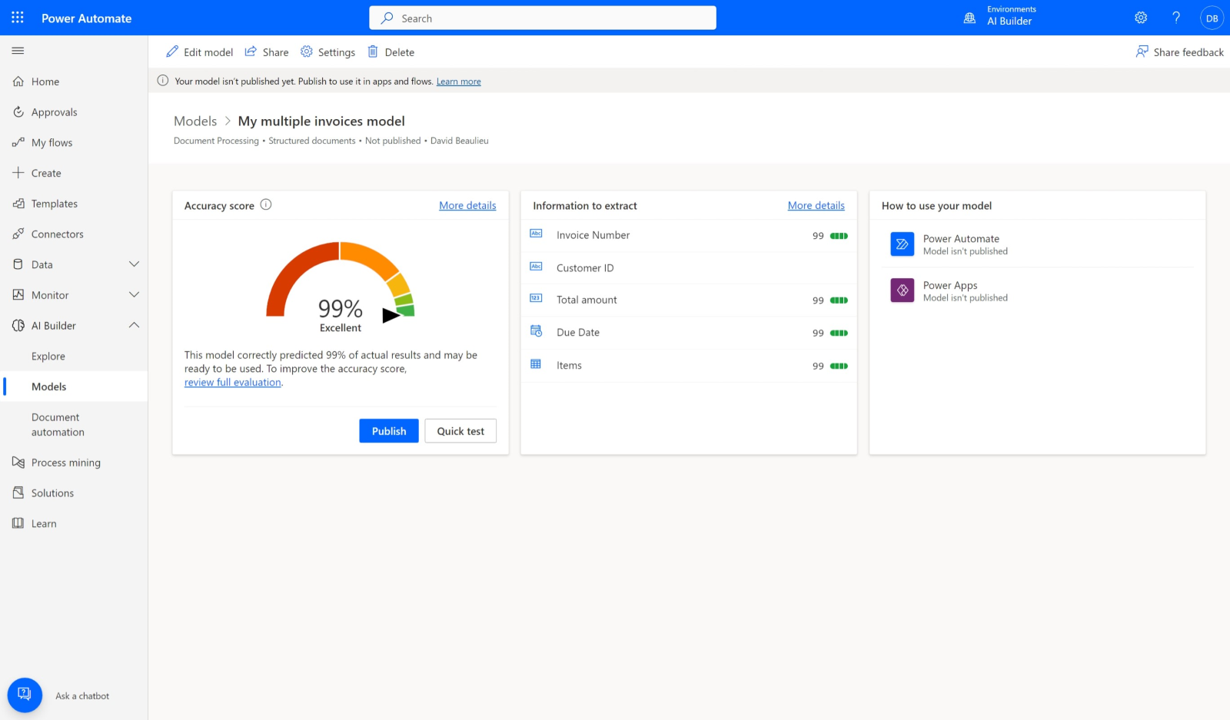Click the Items table icon in extraction list

tap(537, 365)
